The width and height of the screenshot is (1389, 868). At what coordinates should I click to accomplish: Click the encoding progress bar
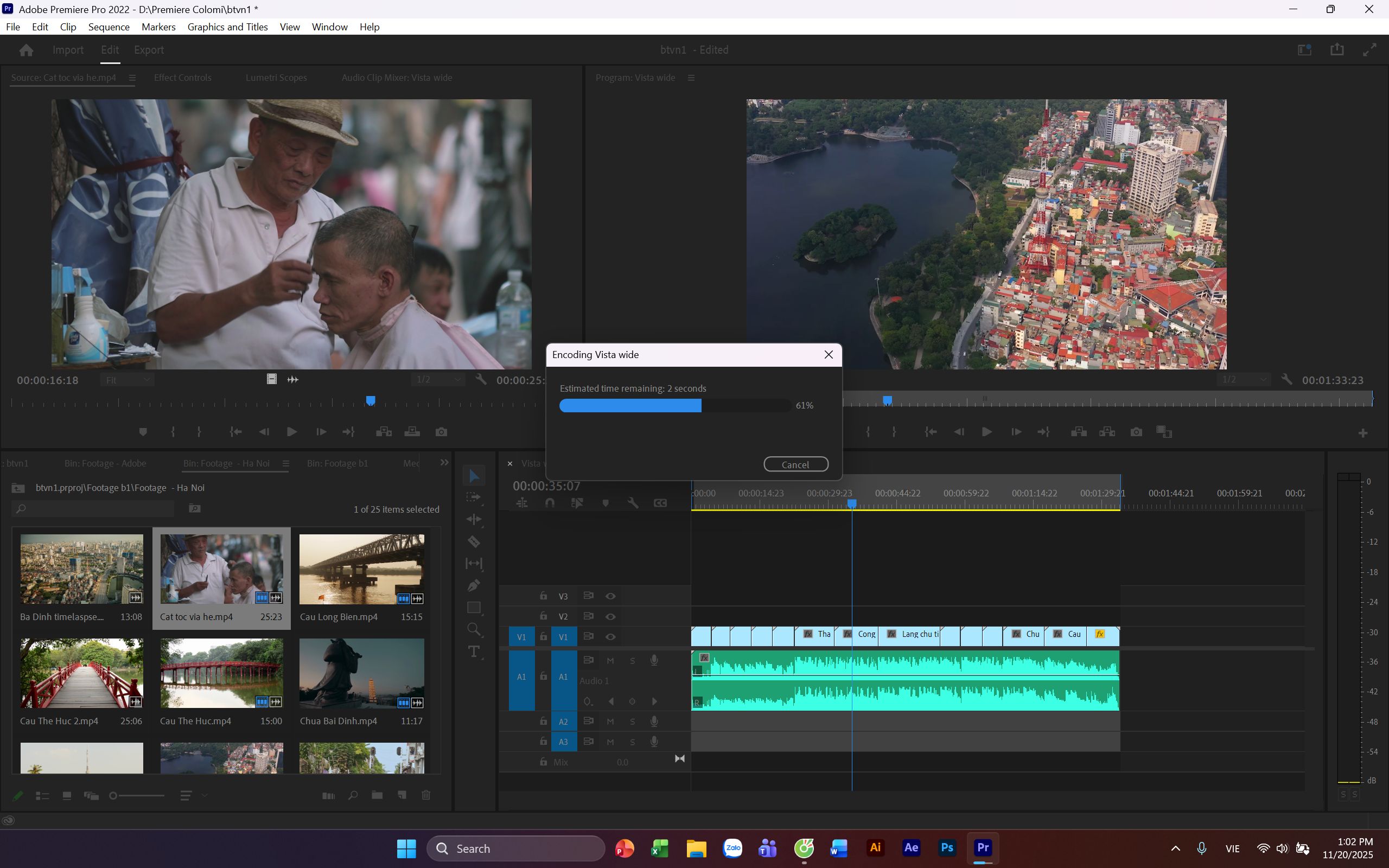pyautogui.click(x=675, y=405)
